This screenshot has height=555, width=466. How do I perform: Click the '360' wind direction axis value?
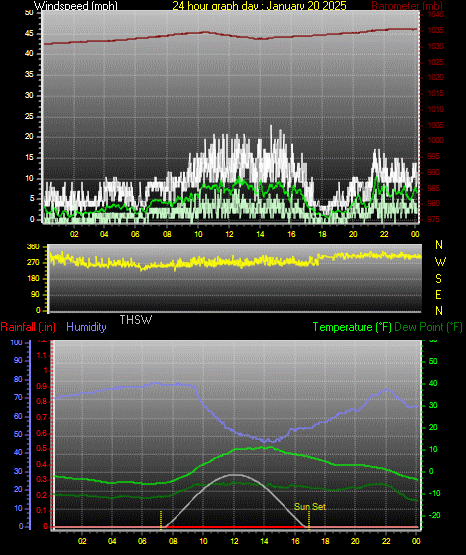[x=34, y=247]
